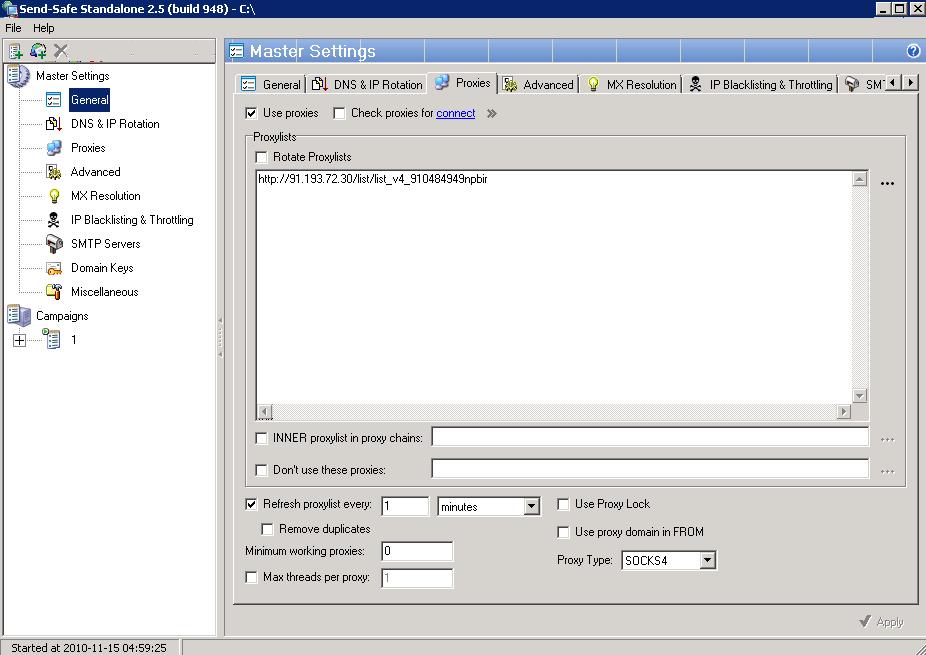The height and width of the screenshot is (655, 926).
Task: Click the Domain Keys key icon
Action: click(x=54, y=268)
